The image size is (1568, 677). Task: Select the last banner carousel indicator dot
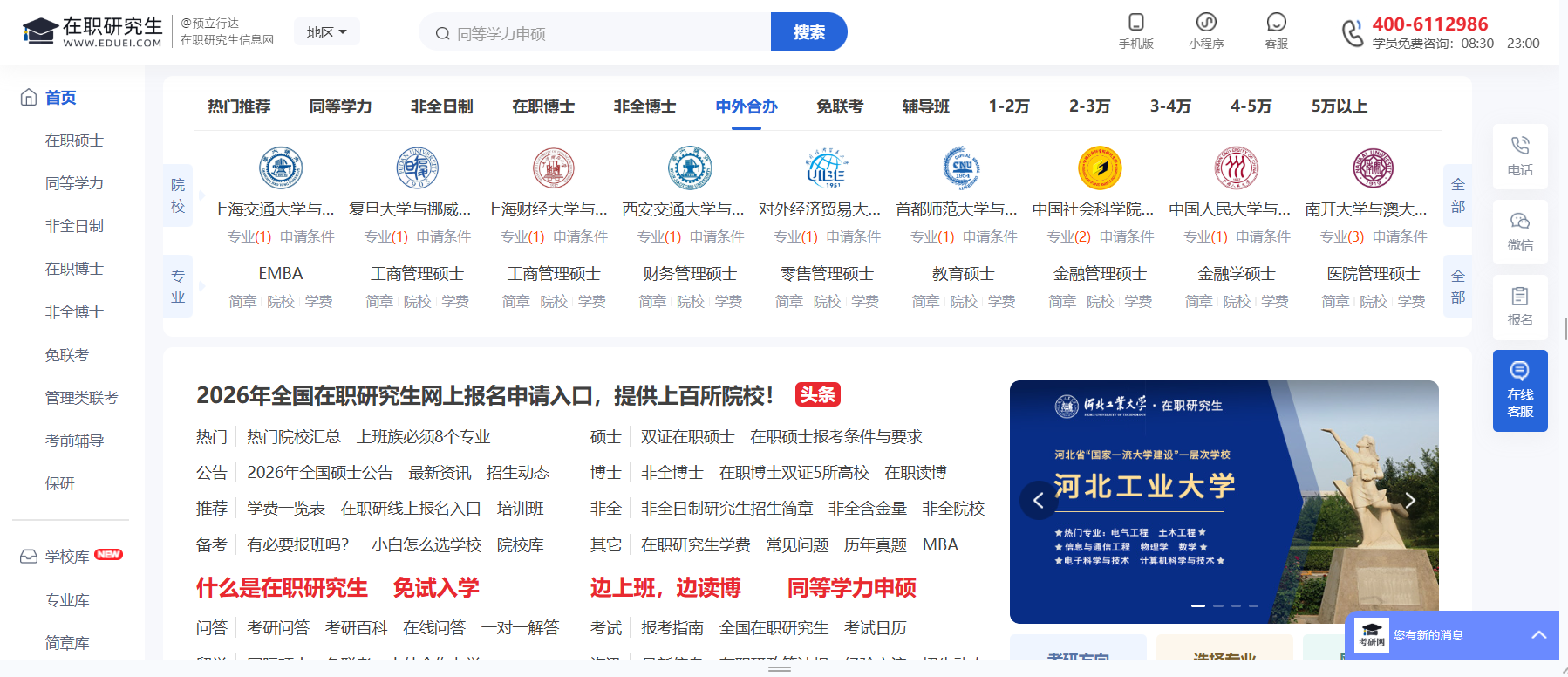tap(1253, 605)
